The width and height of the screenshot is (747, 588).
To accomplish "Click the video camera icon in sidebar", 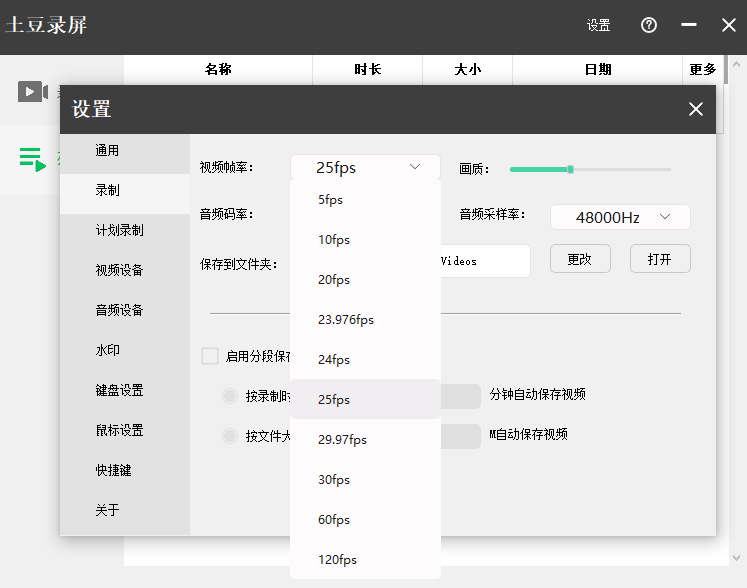I will pos(32,92).
